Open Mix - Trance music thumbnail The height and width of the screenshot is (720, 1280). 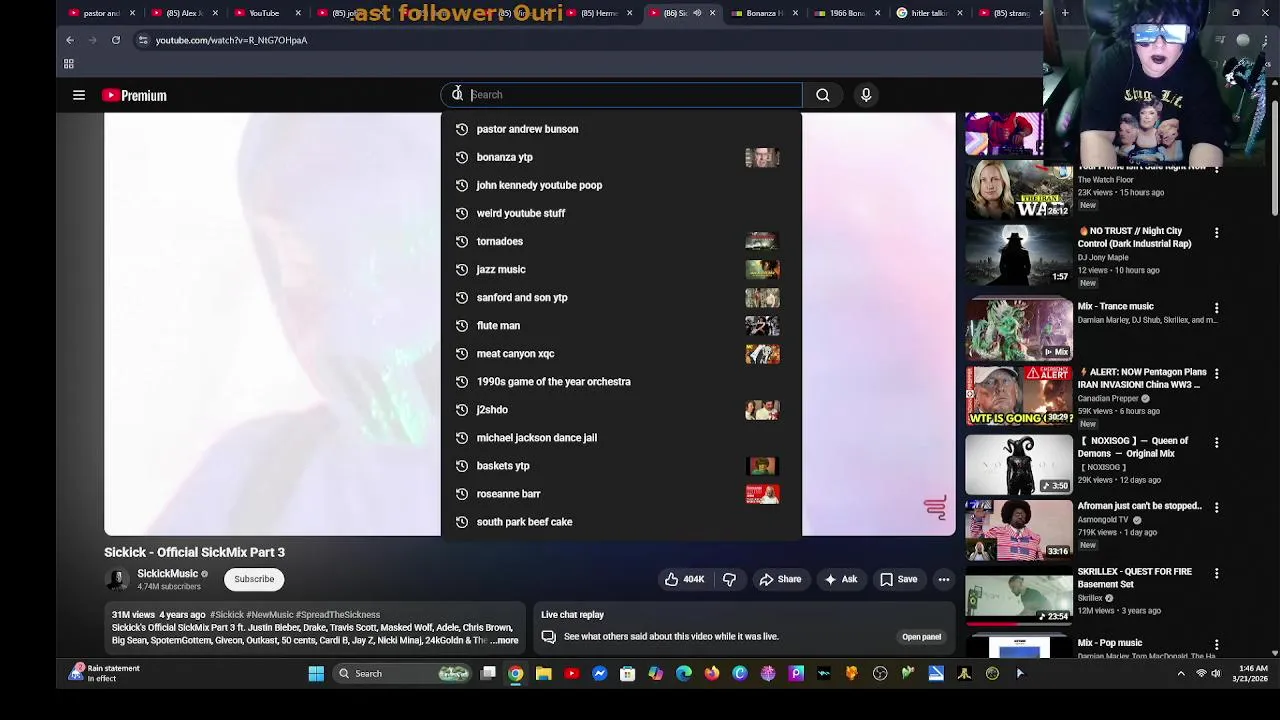coord(1018,329)
